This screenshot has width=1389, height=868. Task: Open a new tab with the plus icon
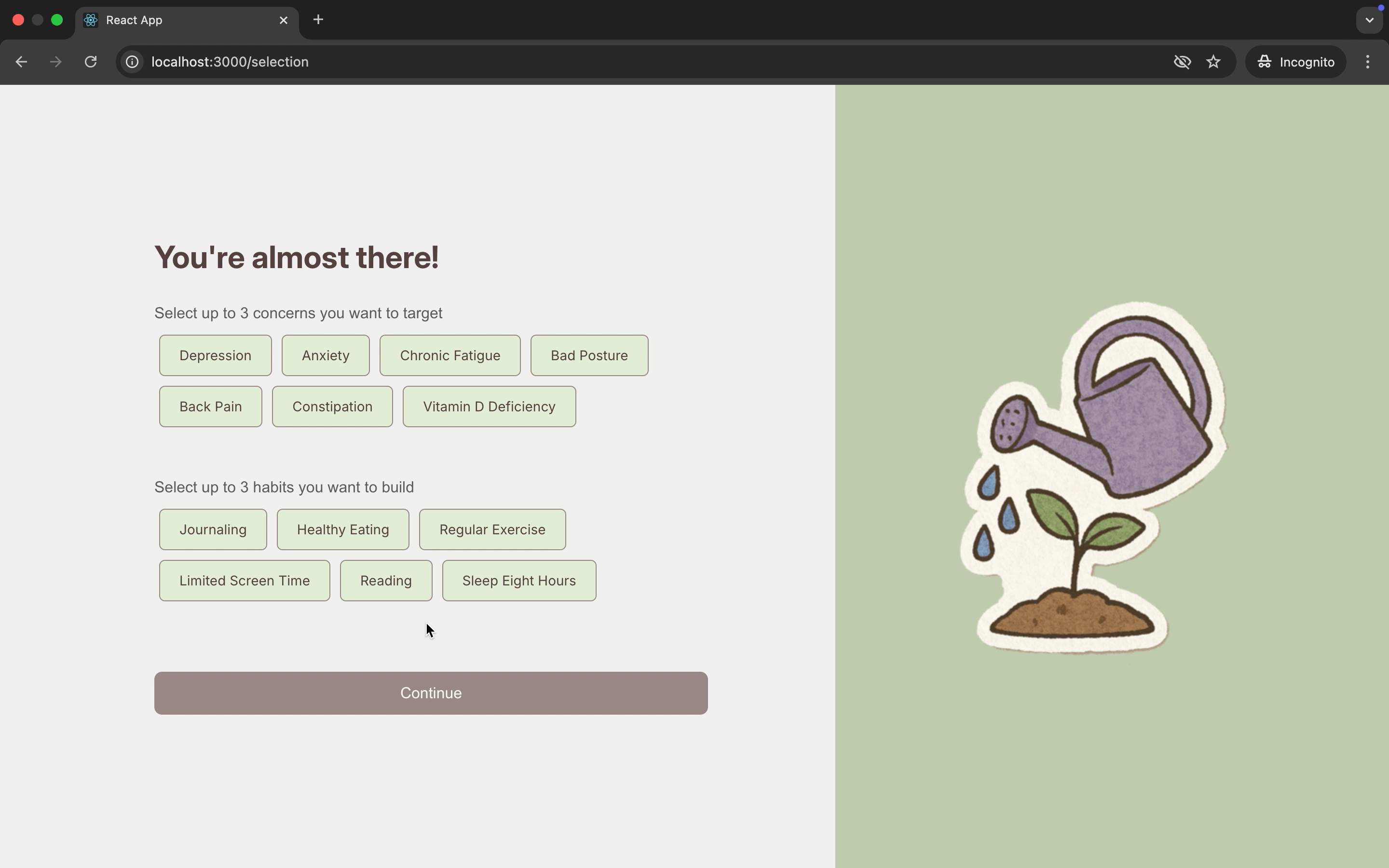point(318,20)
